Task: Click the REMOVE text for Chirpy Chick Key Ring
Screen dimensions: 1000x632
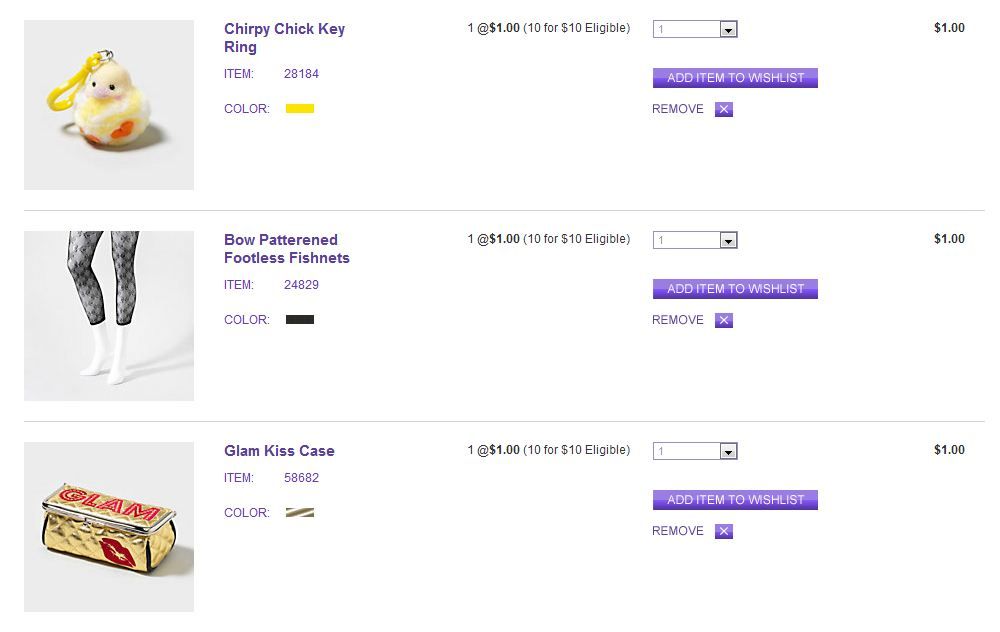Action: (x=678, y=109)
